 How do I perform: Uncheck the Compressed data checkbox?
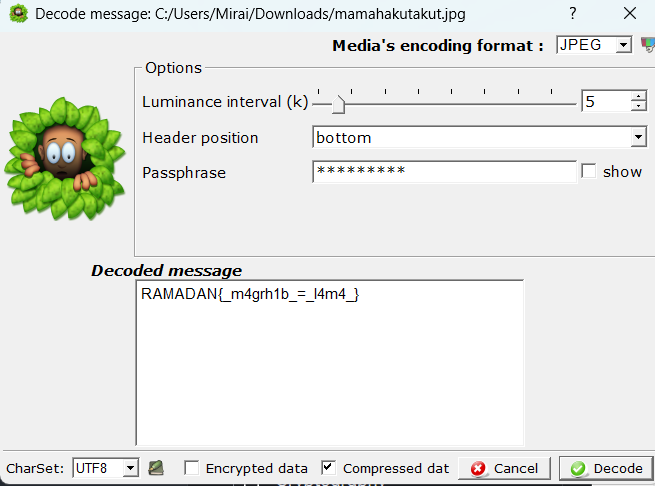(328, 468)
